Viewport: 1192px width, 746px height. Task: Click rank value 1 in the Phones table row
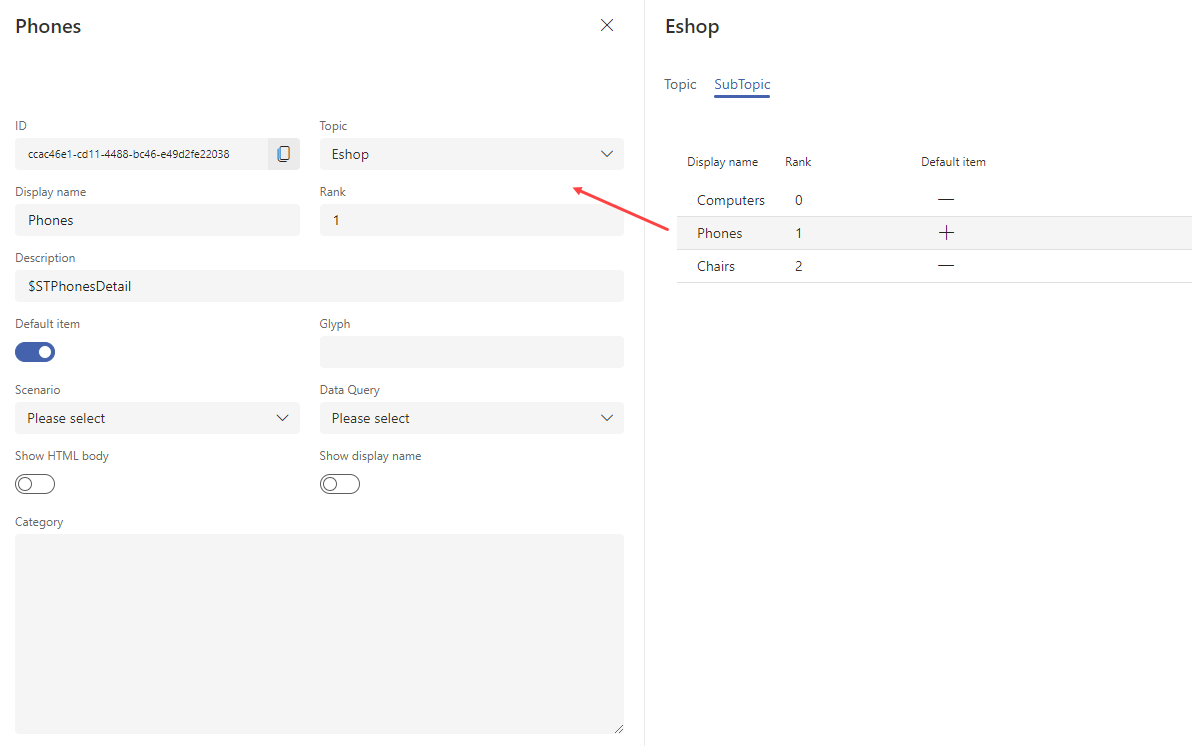click(798, 233)
